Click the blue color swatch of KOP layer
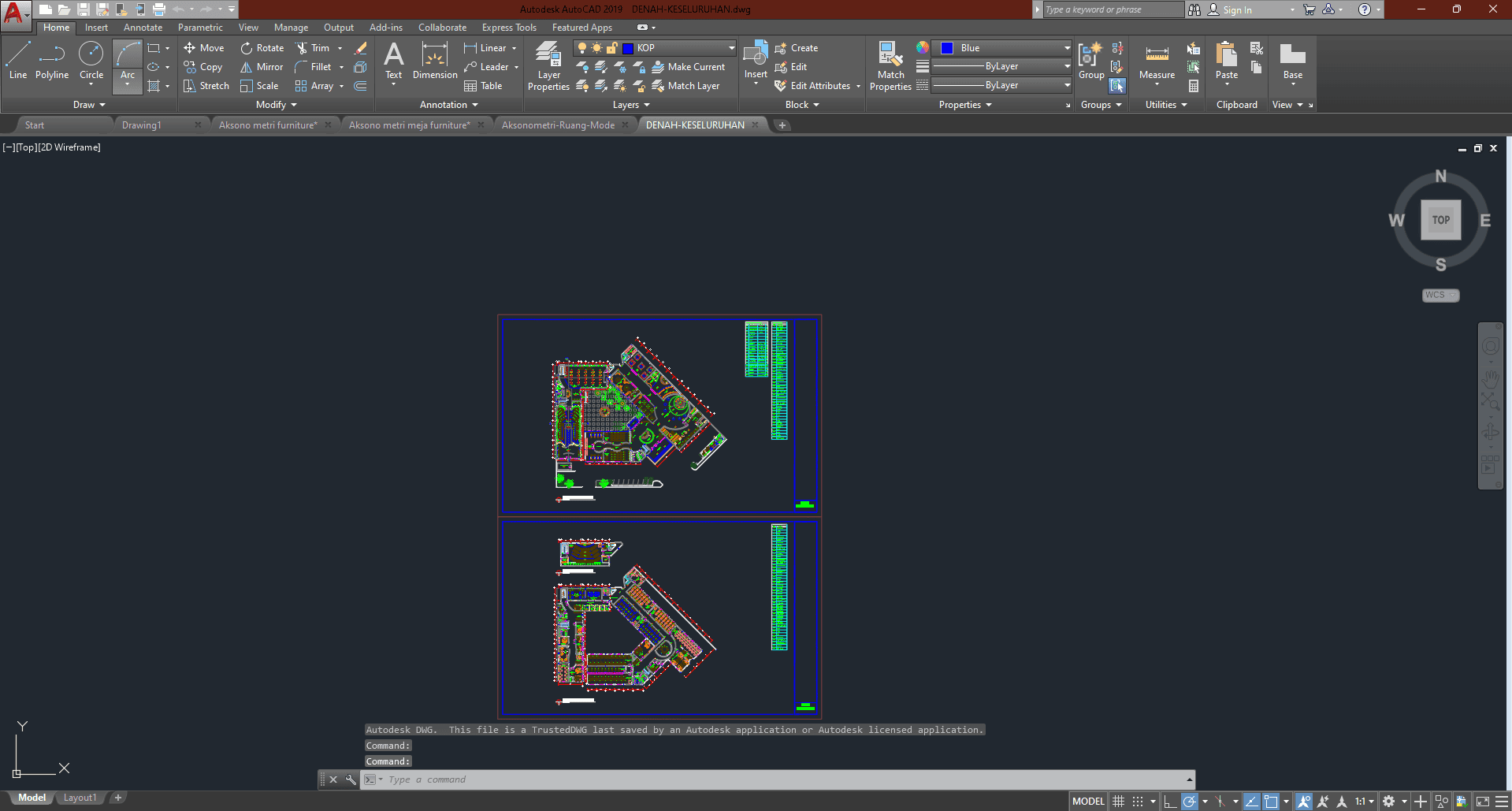This screenshot has width=1512, height=811. point(628,48)
